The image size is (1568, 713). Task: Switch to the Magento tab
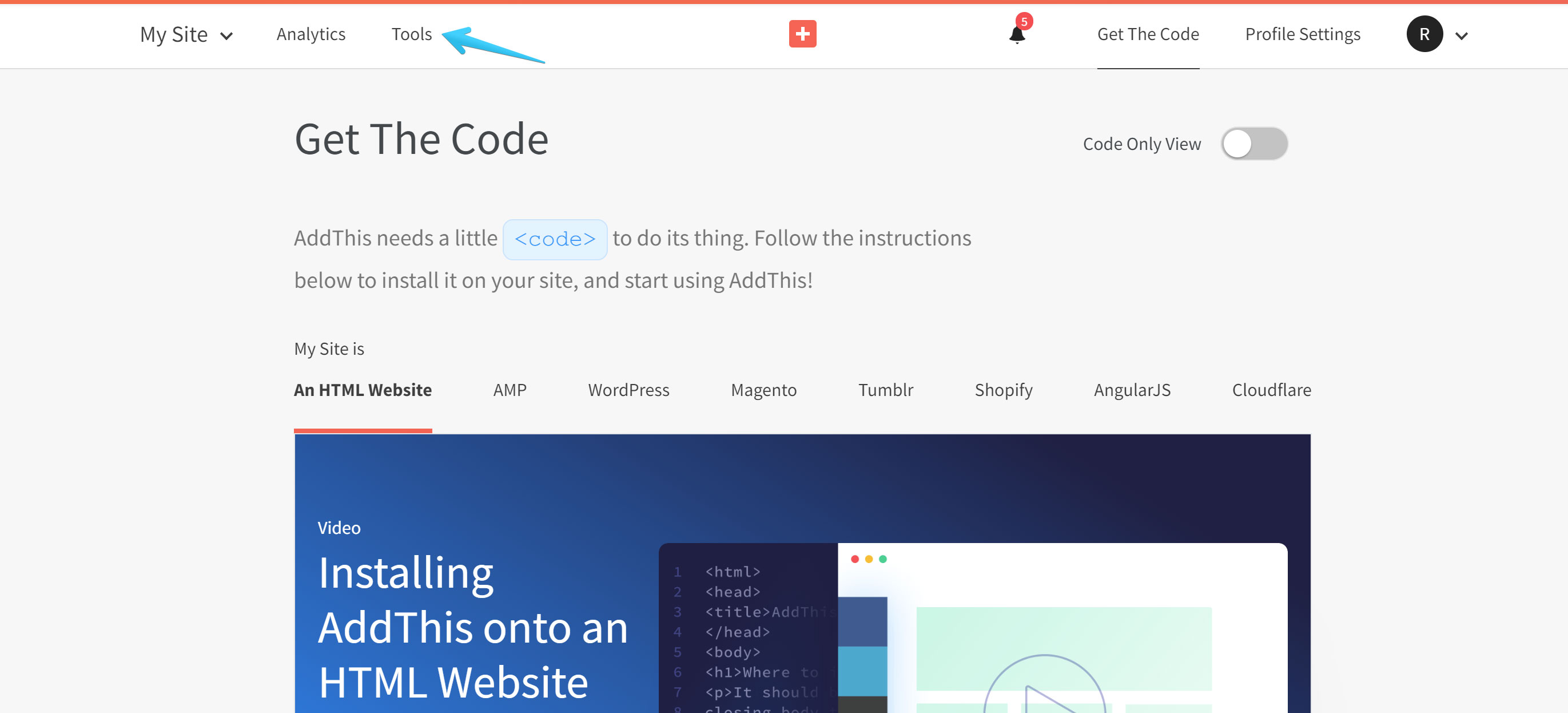pos(763,390)
